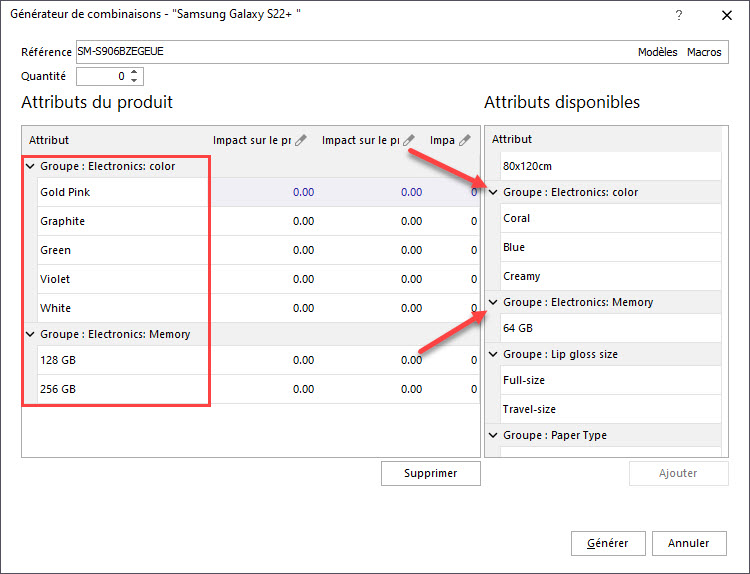Decrease the Quantité value with down arrow
Image resolution: width=750 pixels, height=574 pixels.
point(134,80)
